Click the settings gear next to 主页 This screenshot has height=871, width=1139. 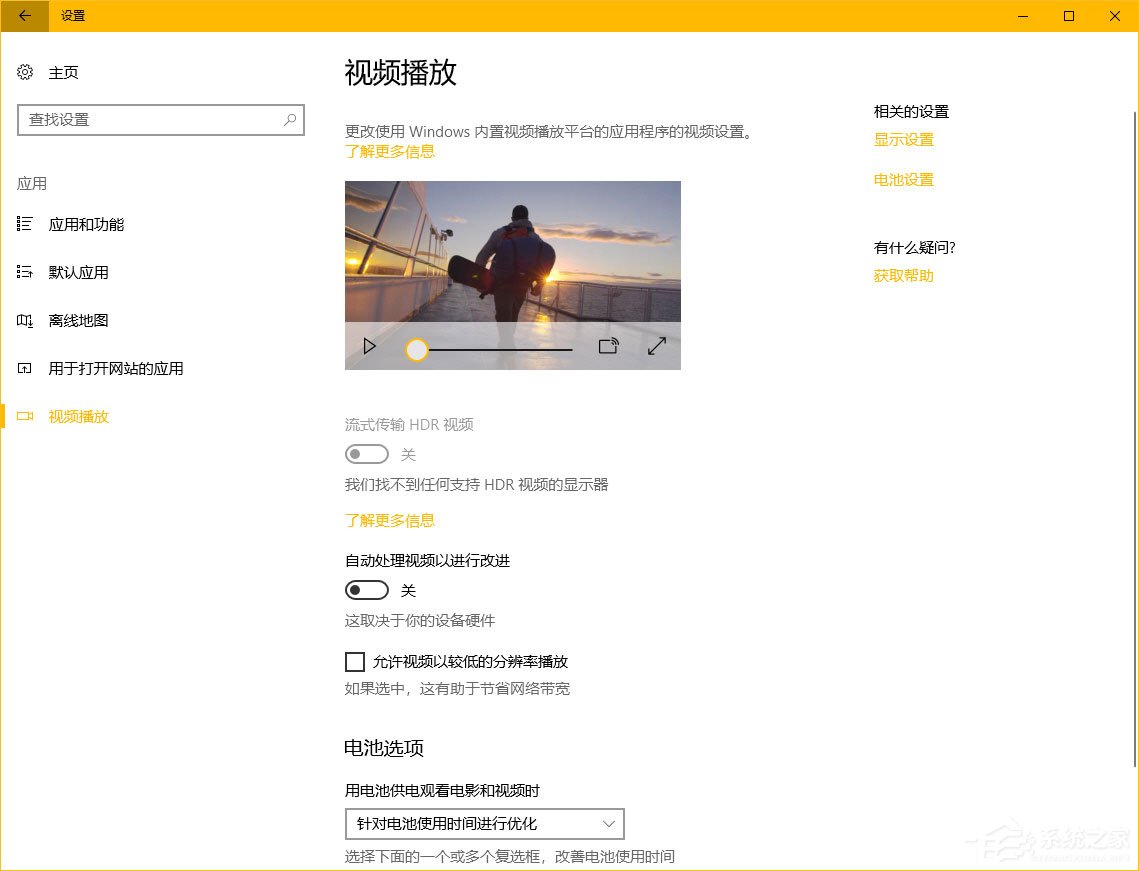coord(25,72)
